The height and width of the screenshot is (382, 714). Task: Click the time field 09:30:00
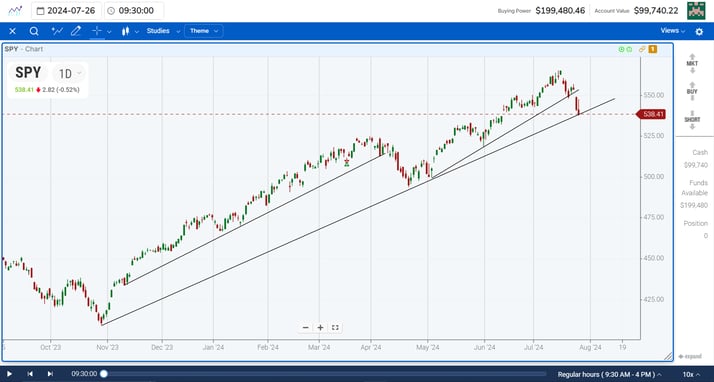134,11
